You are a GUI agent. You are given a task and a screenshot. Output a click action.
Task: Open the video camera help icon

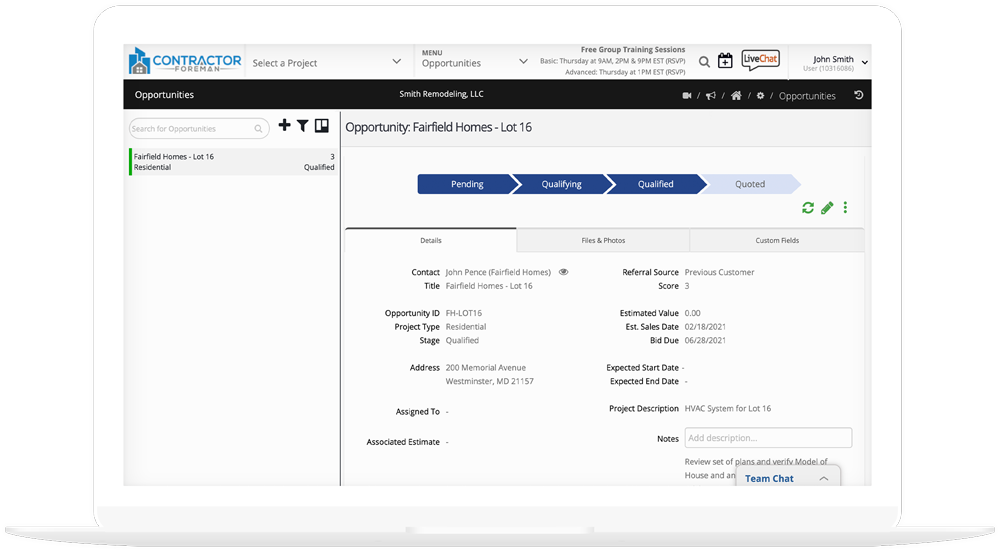click(x=687, y=96)
